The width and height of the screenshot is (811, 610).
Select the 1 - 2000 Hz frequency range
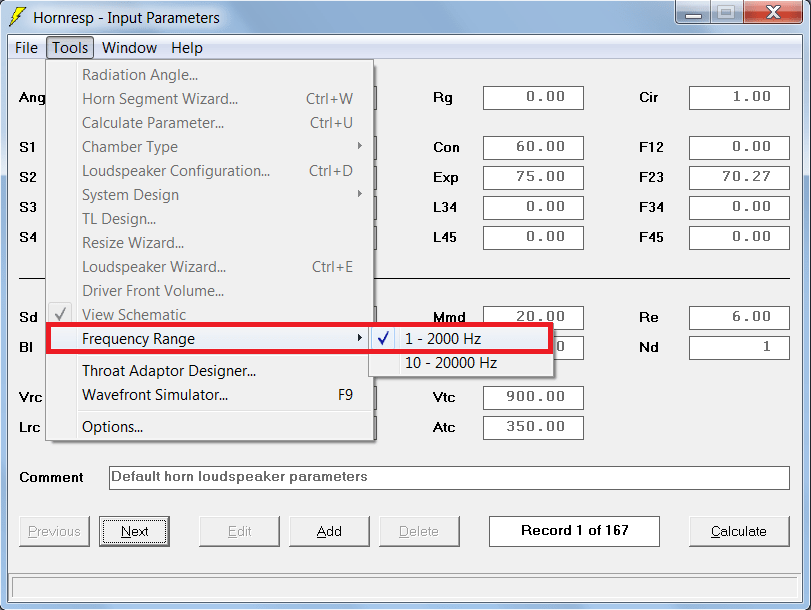pos(460,339)
